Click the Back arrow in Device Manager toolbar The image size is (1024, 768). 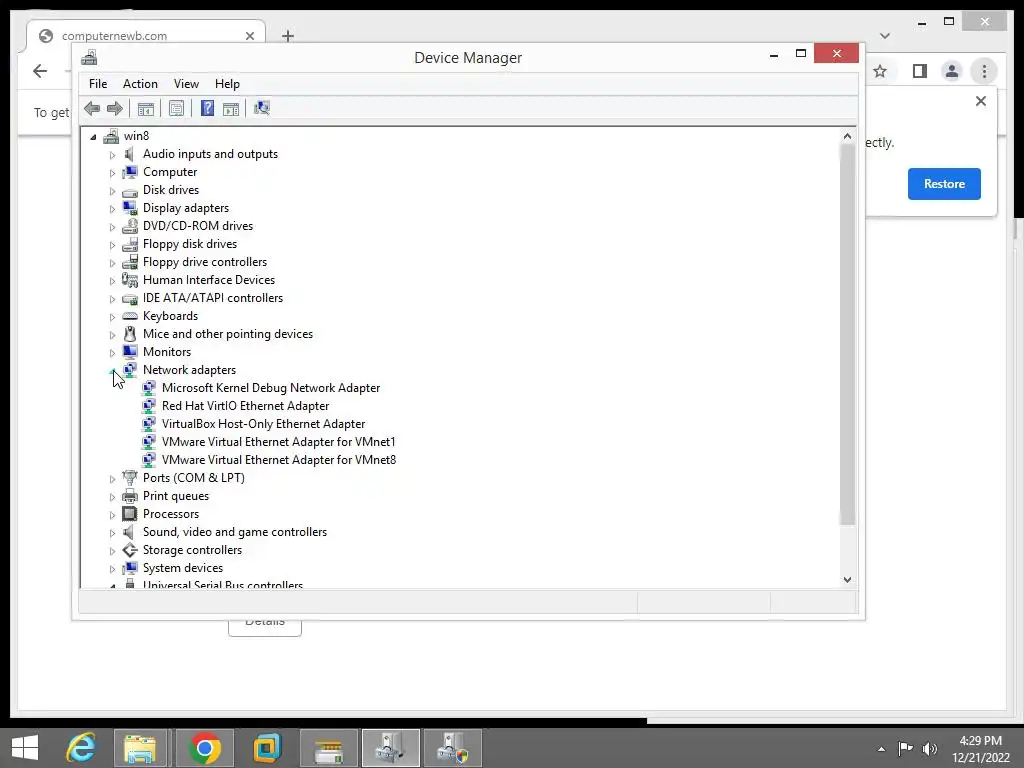click(x=92, y=108)
